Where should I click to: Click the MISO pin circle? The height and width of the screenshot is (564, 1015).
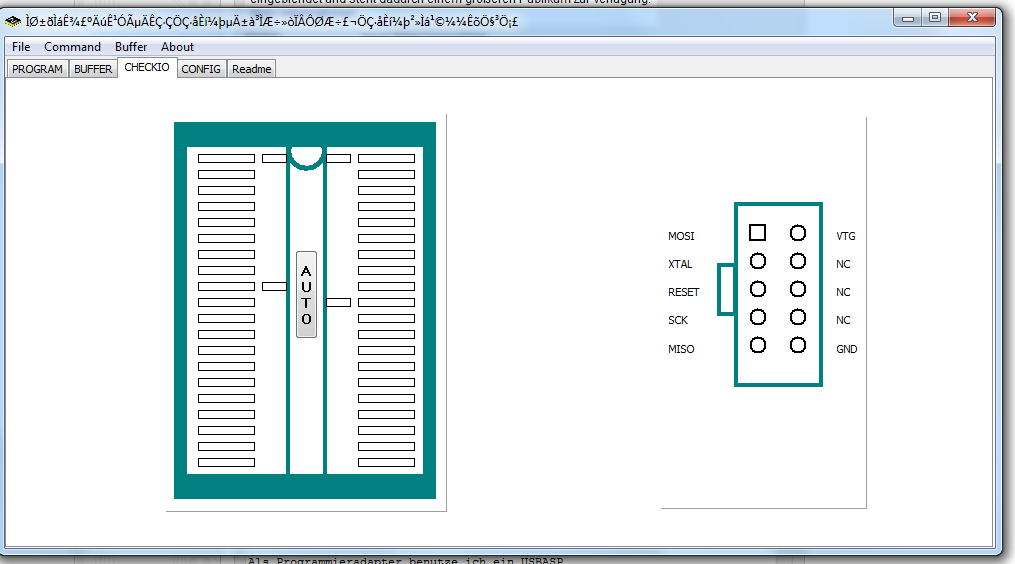tap(757, 345)
